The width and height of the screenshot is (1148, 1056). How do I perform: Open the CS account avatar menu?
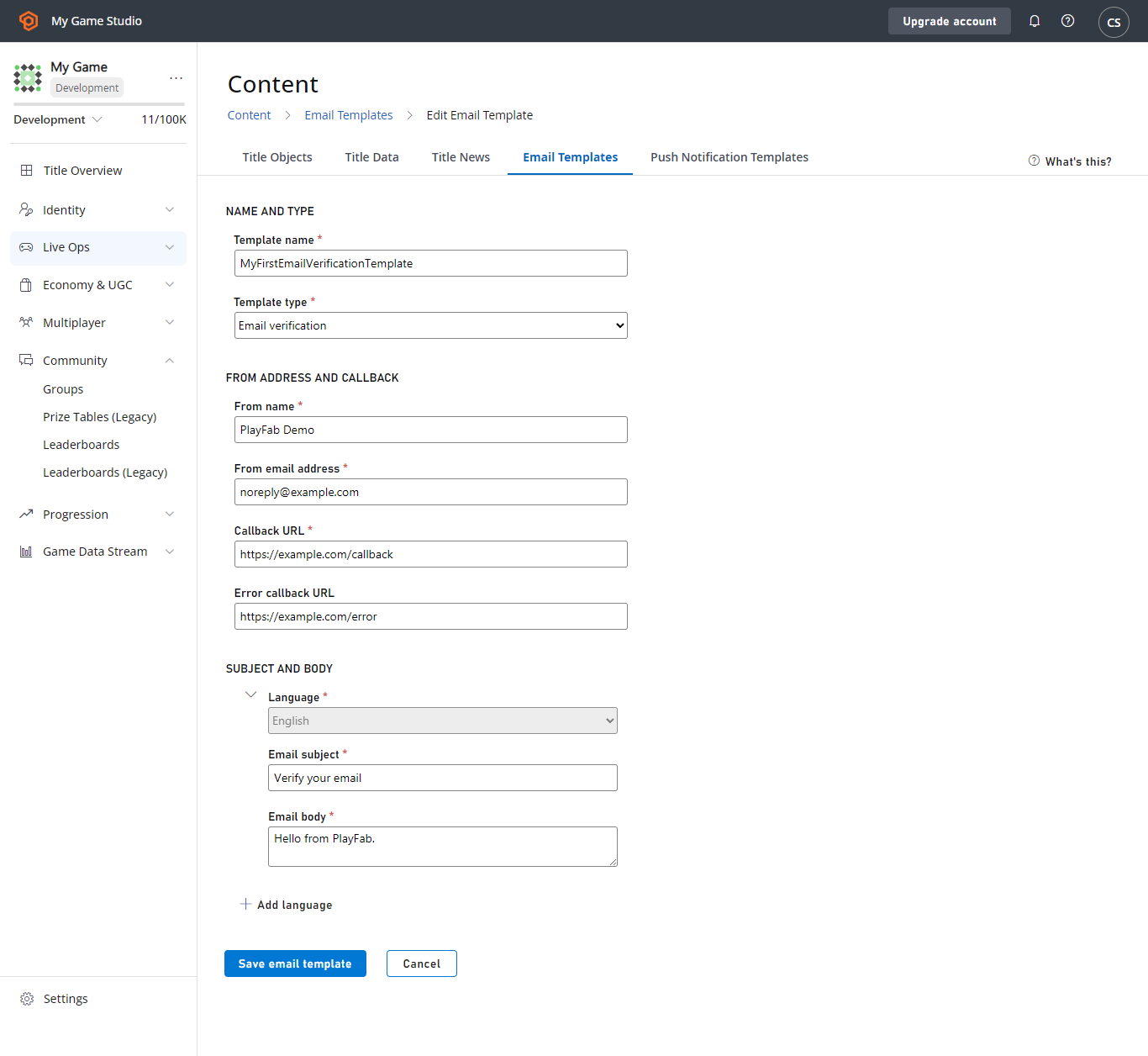tap(1114, 22)
